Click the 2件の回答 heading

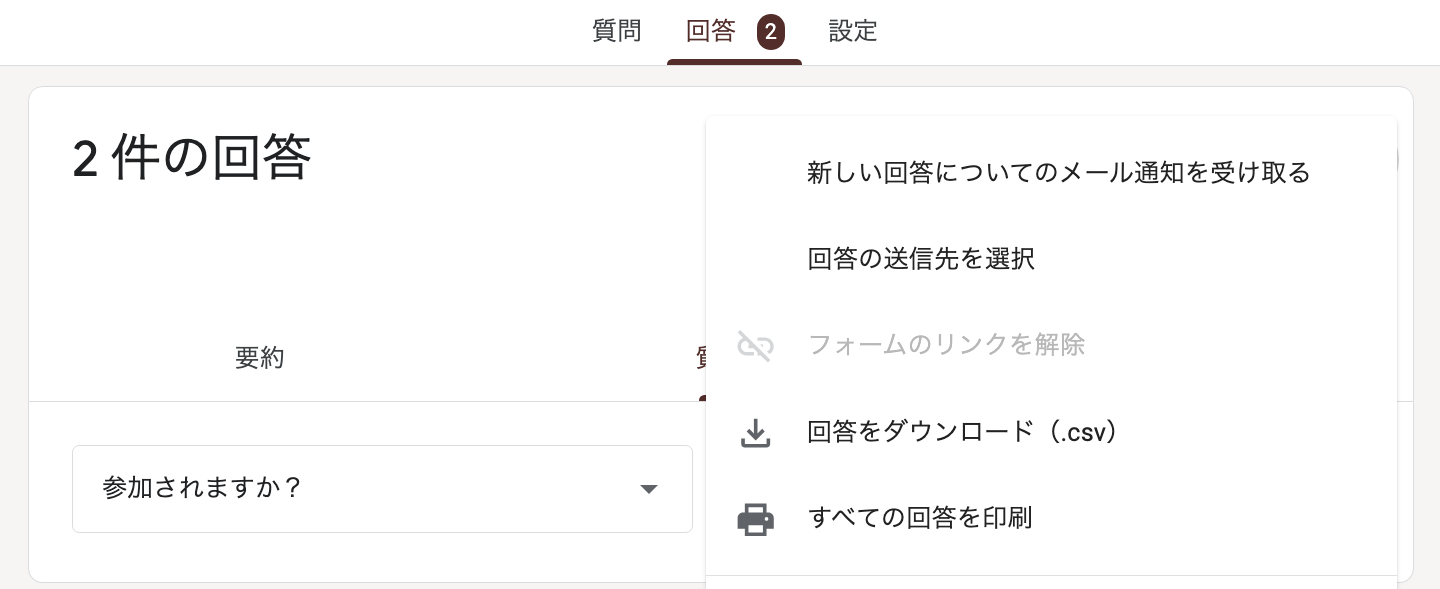(191, 157)
